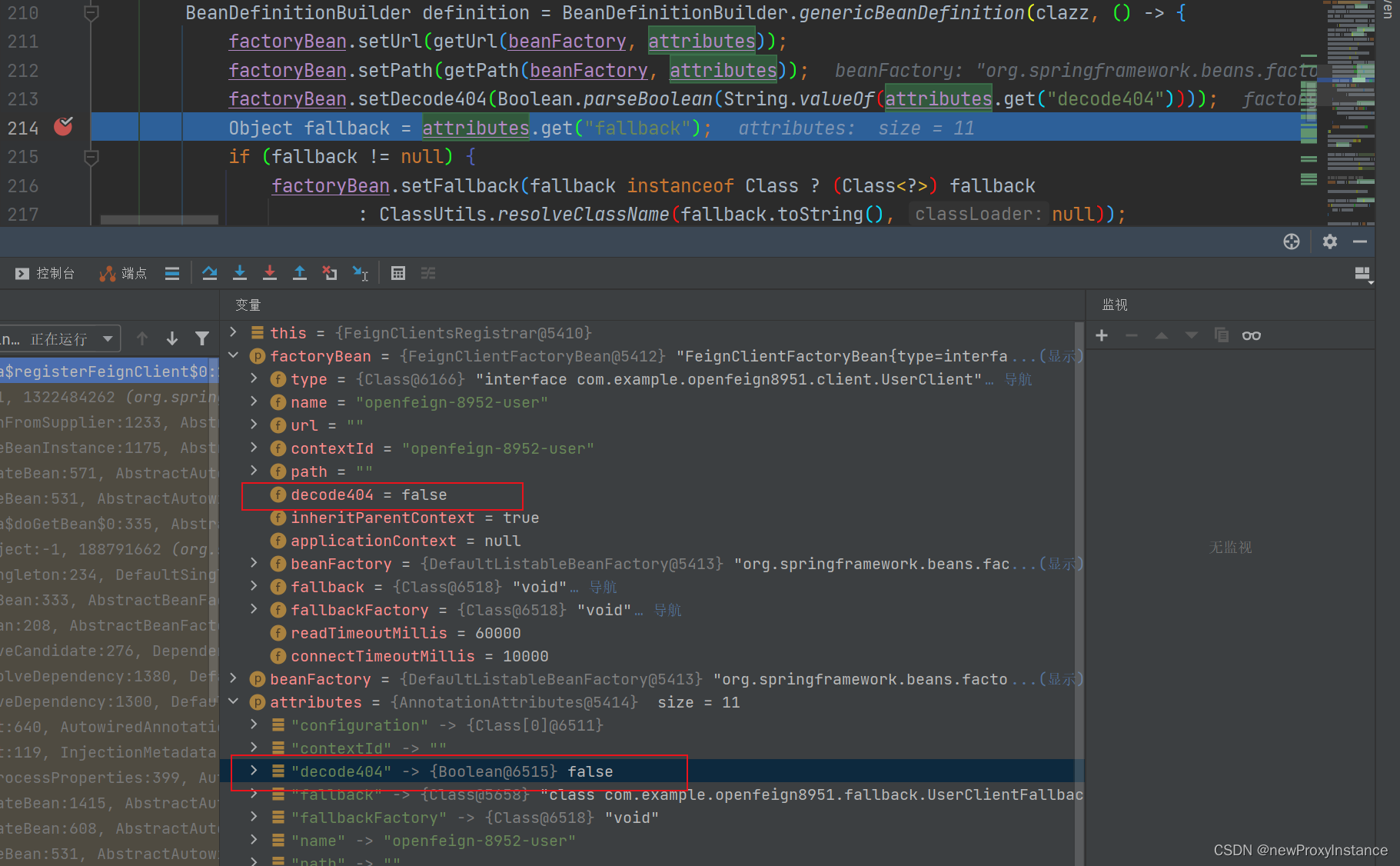Click the variables panel vertical scrollbar
The image size is (1400, 866).
click(x=1079, y=592)
